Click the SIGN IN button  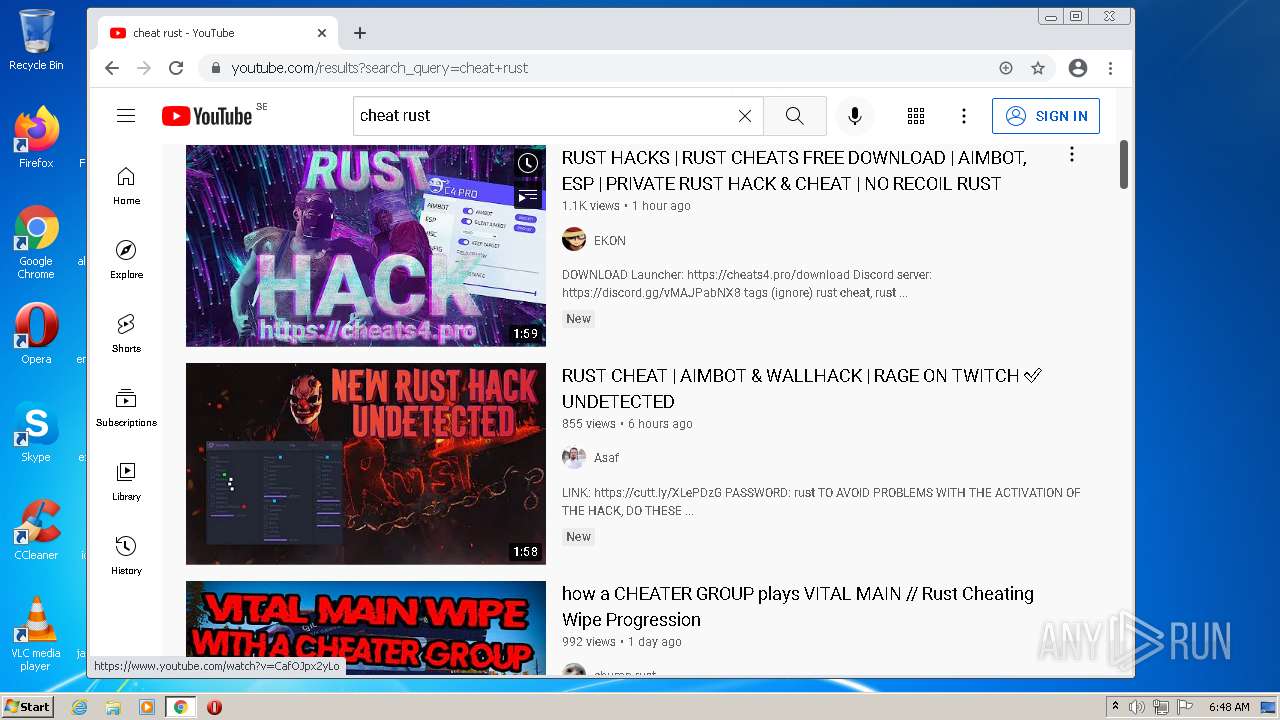click(x=1046, y=116)
